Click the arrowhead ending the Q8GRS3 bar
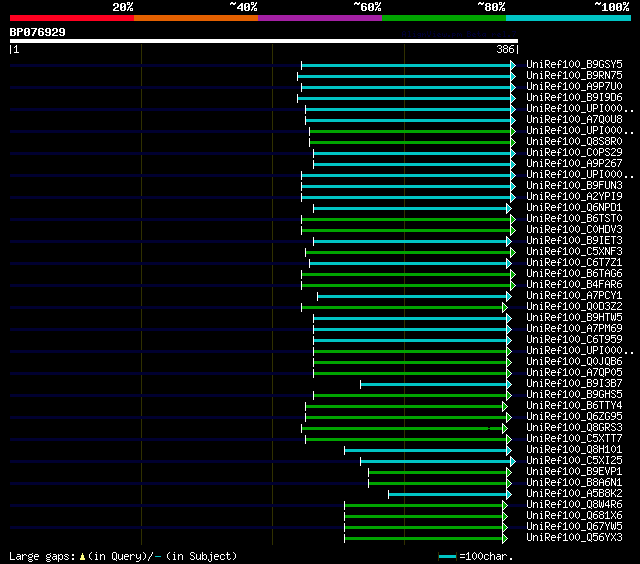This screenshot has width=640, height=564. (x=505, y=428)
